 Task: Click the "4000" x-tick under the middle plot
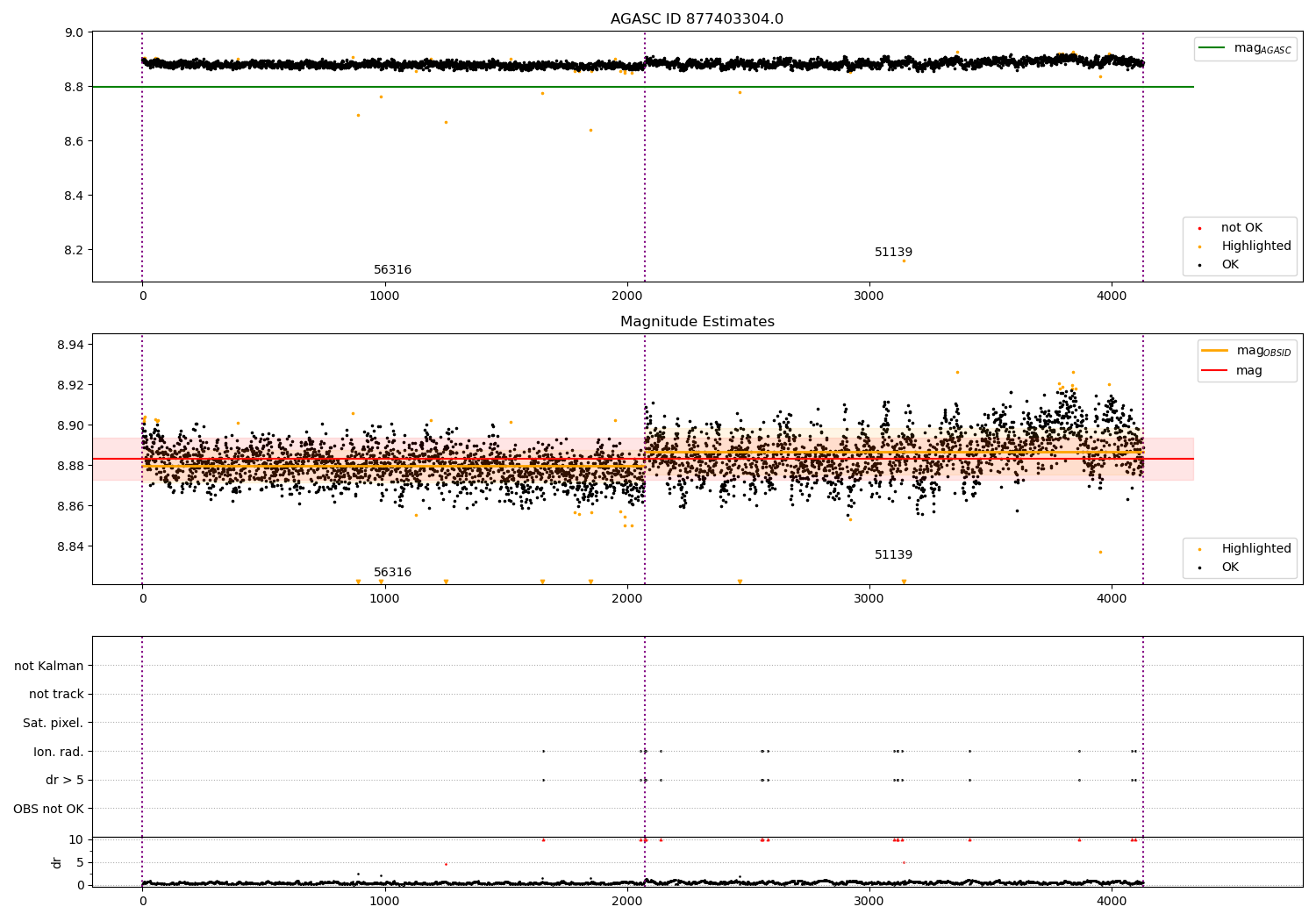tap(1112, 599)
